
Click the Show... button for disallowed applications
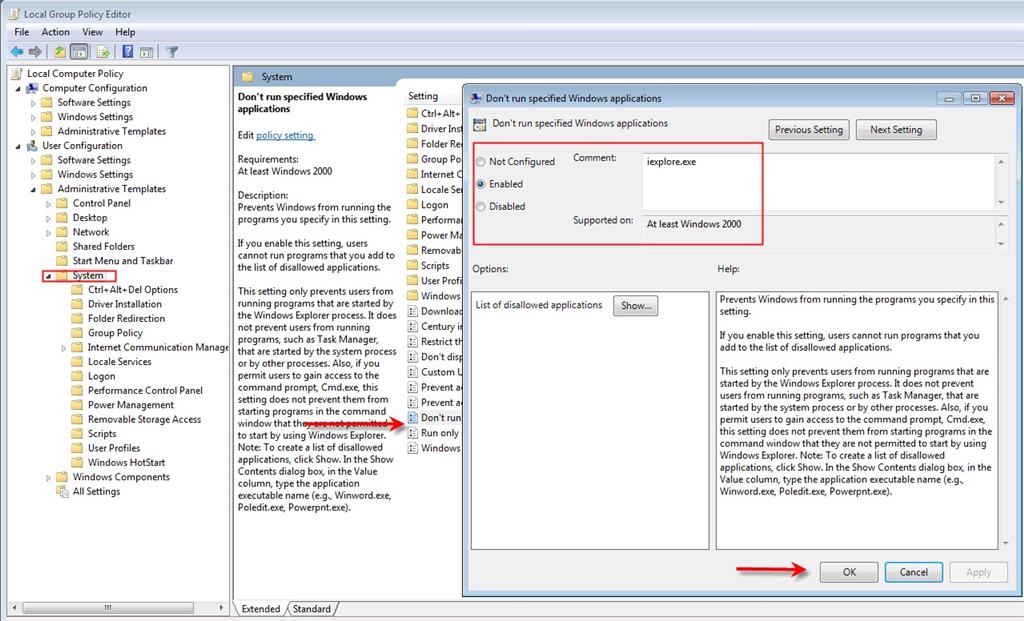635,306
